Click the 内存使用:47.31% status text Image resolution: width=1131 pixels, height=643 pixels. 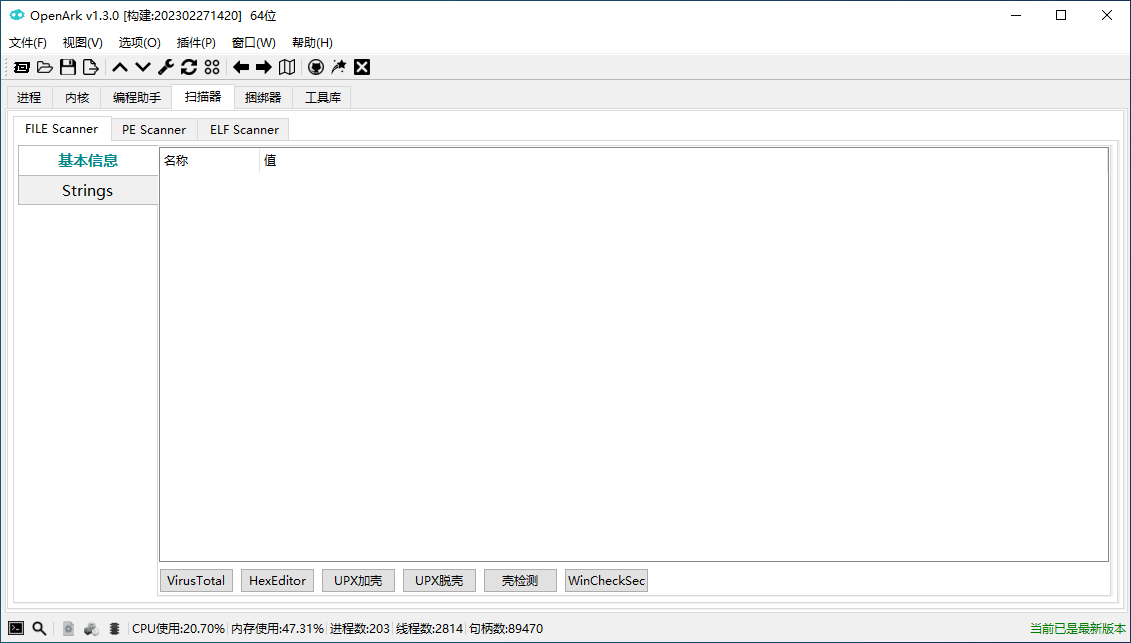pyautogui.click(x=278, y=629)
